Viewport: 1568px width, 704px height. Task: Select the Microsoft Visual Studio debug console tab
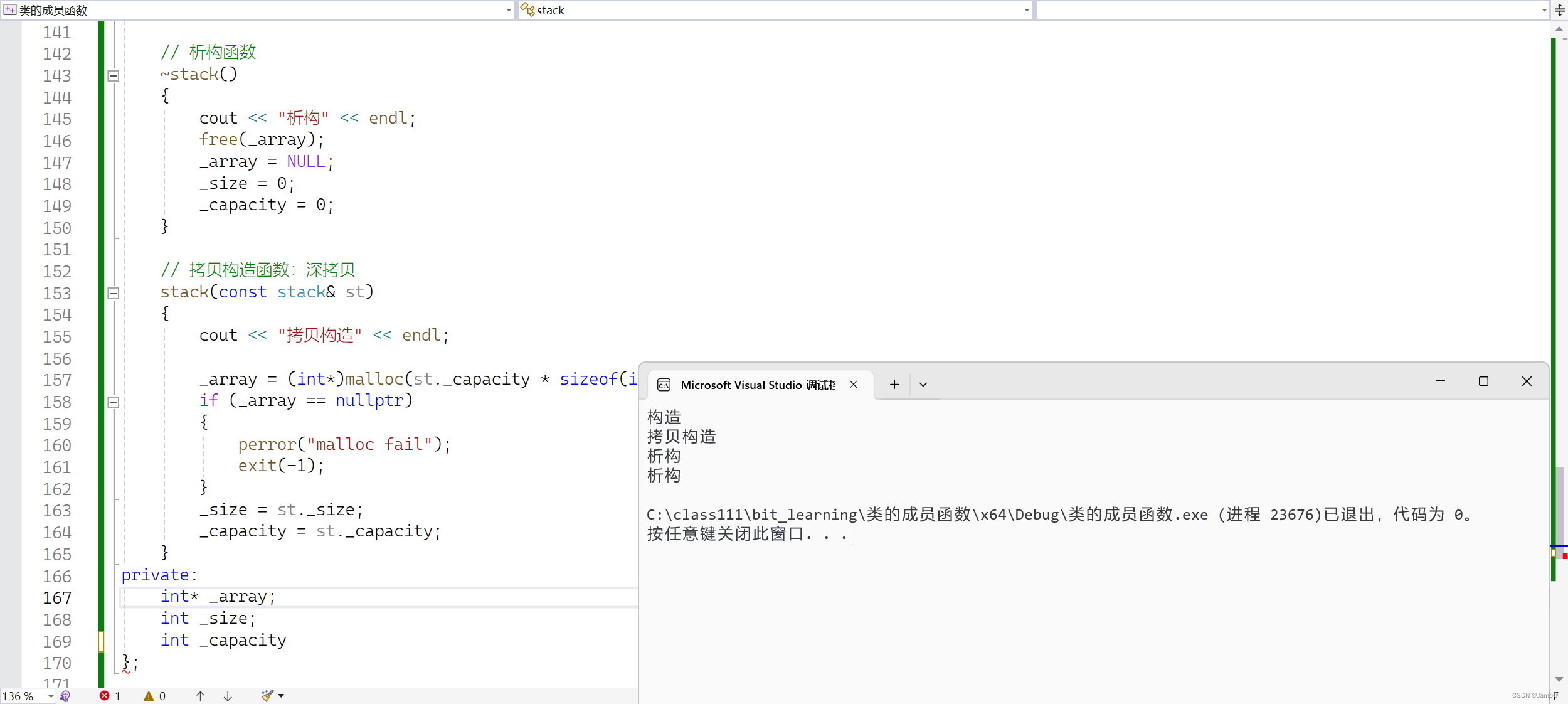[756, 385]
